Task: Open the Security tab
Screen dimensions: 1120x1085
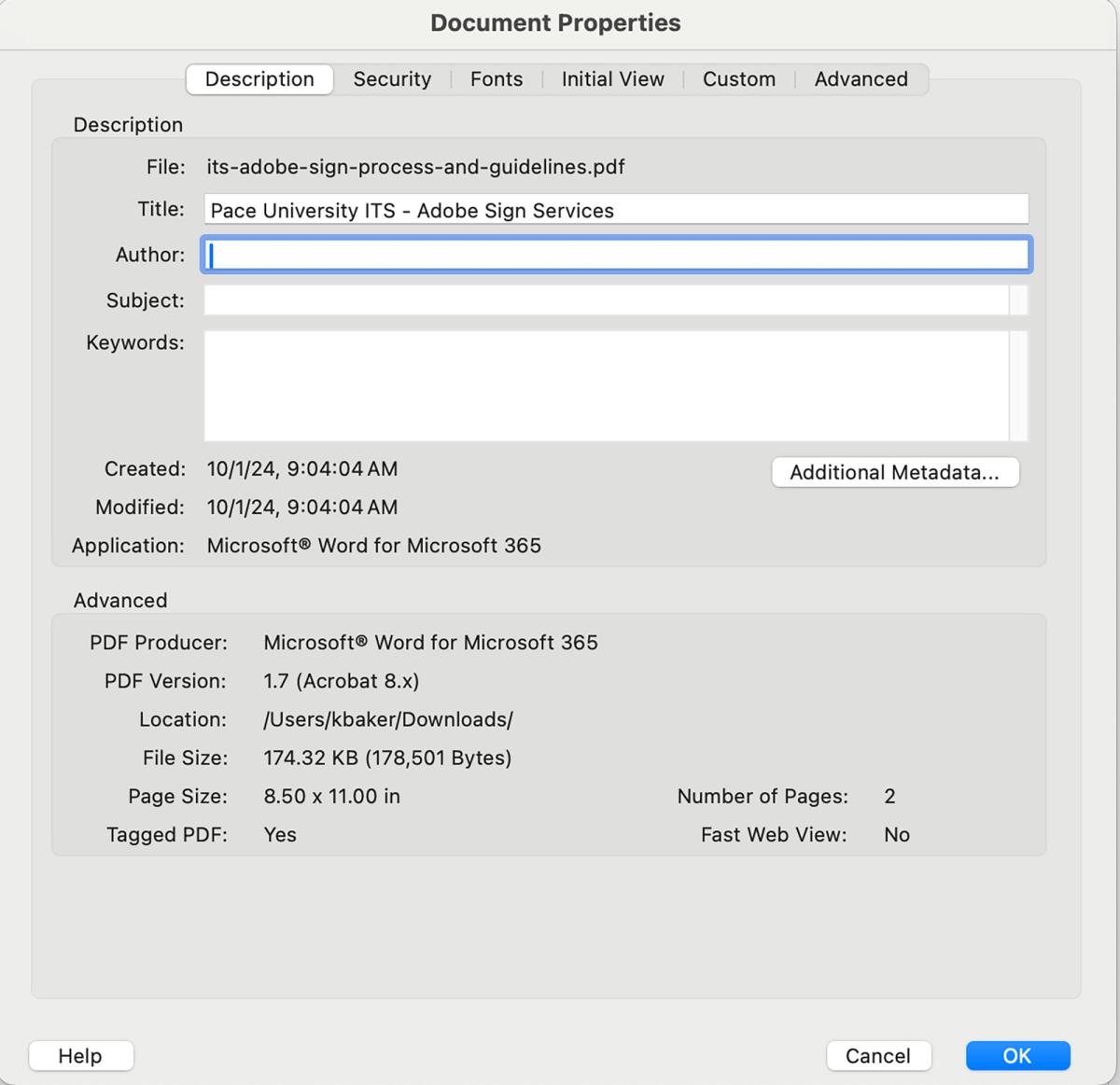Action: 392,79
